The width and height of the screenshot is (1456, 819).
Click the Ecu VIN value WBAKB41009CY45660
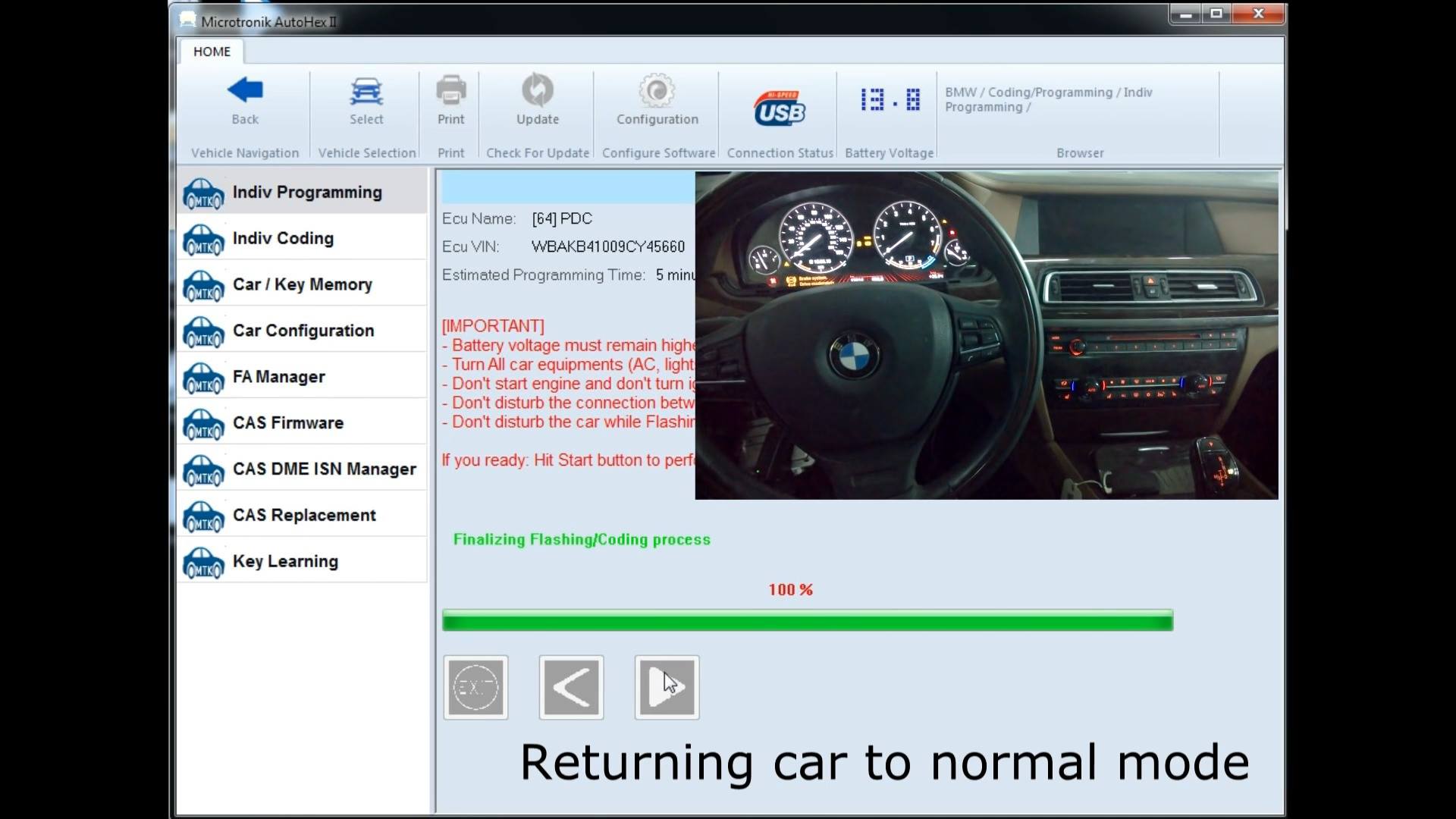(608, 246)
